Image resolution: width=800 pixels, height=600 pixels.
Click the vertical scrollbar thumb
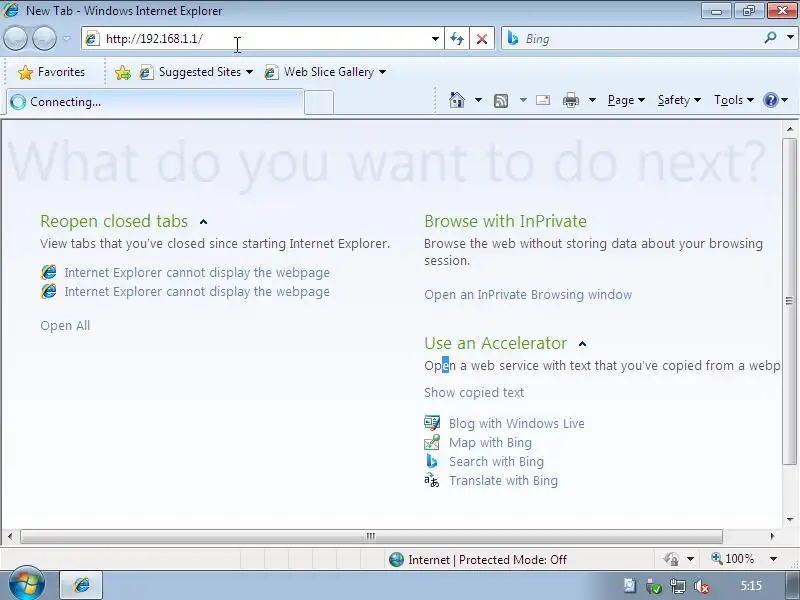point(790,301)
